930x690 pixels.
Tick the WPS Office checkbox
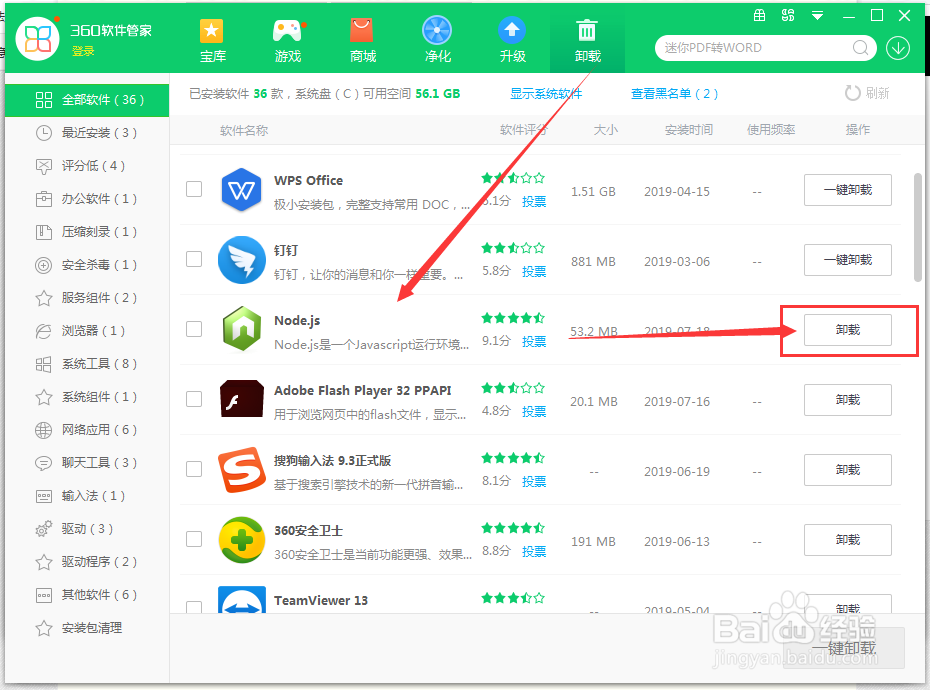[x=194, y=189]
